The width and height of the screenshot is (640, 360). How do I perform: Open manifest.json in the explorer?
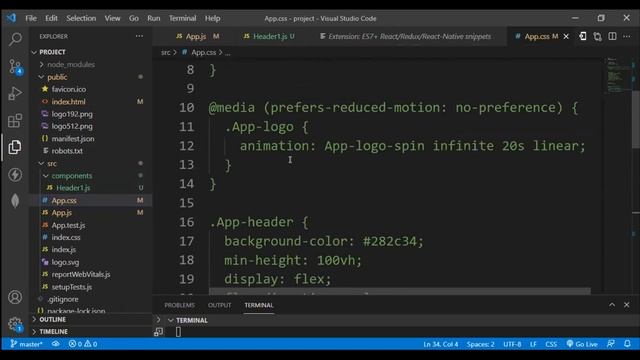(x=73, y=139)
